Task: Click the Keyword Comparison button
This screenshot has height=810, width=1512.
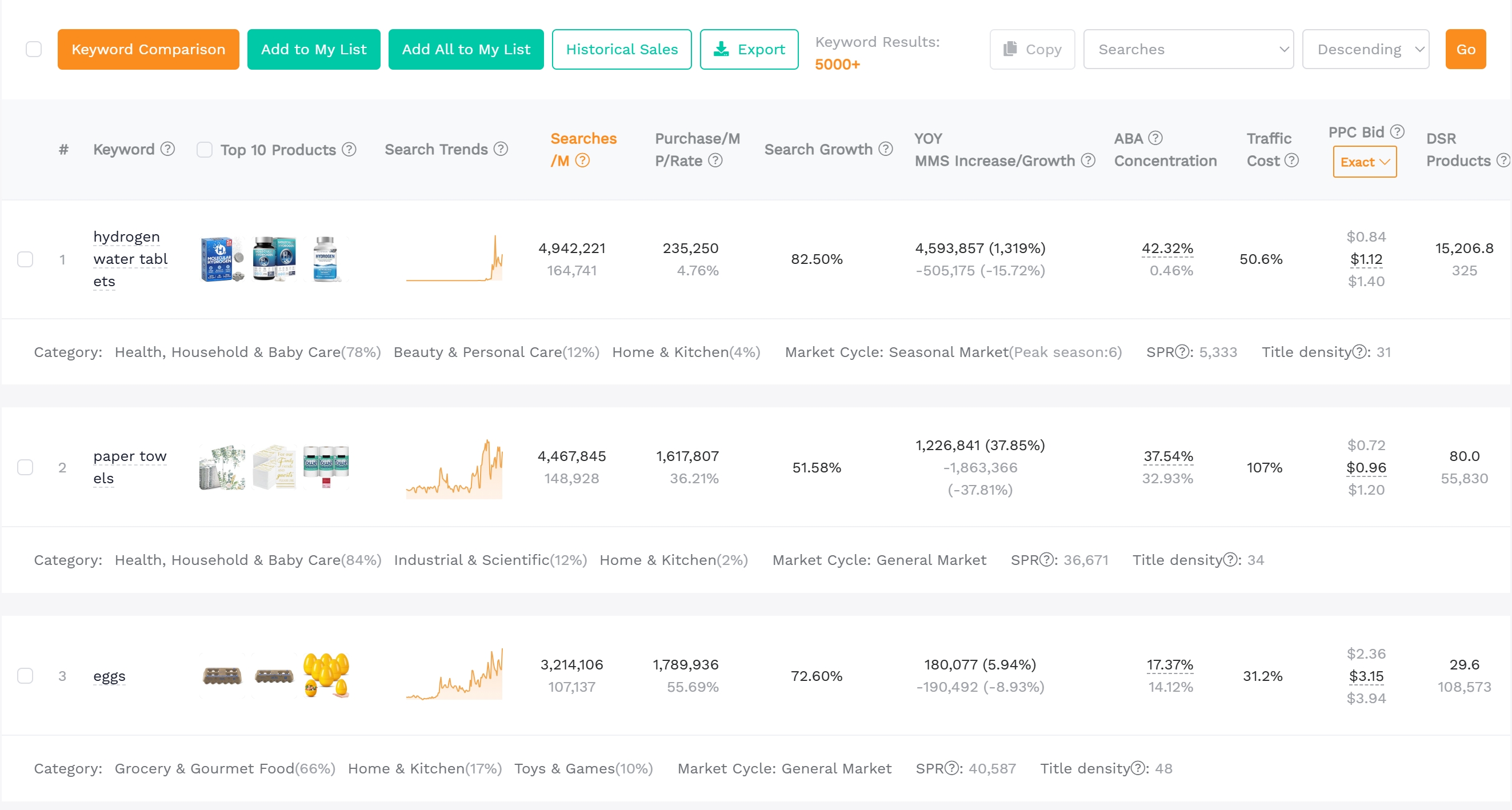Action: point(148,49)
